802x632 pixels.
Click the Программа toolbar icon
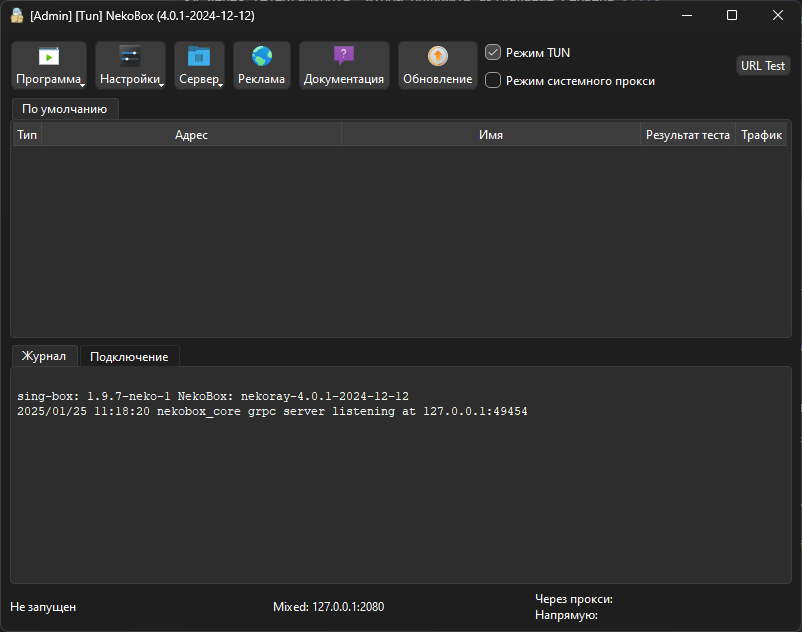click(48, 57)
